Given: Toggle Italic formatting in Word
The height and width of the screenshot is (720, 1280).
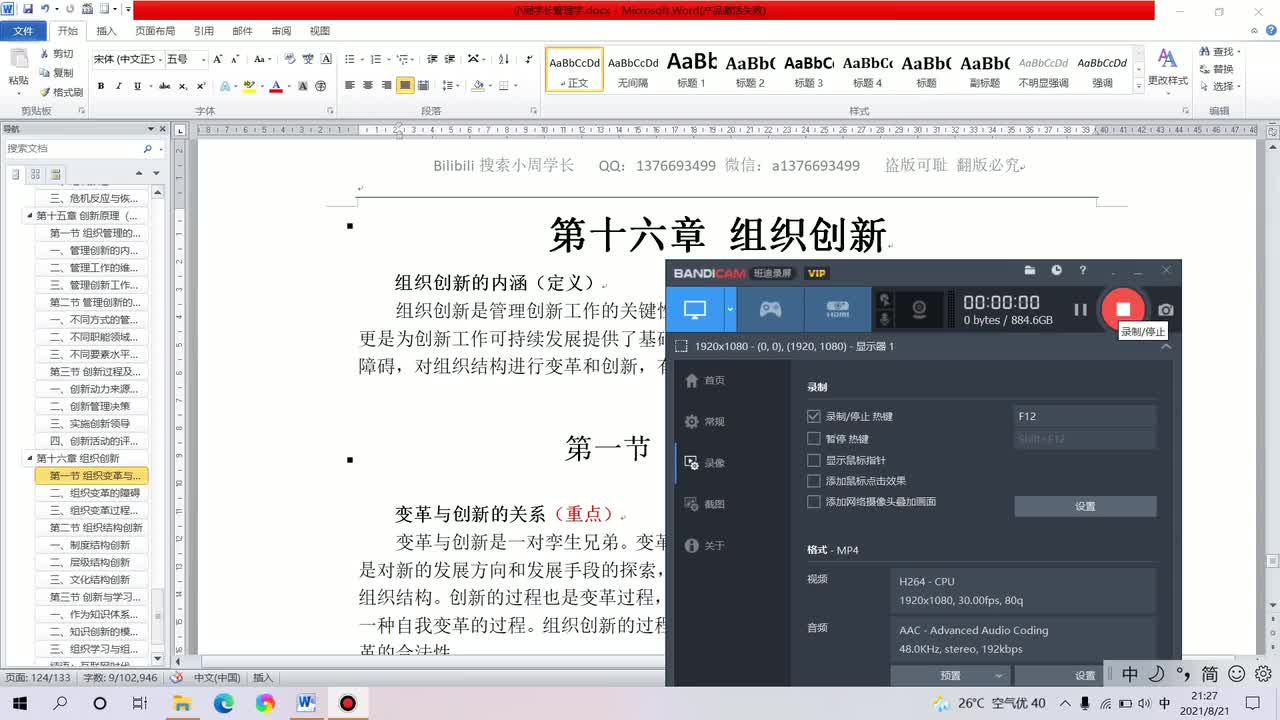Looking at the screenshot, I should (119, 86).
